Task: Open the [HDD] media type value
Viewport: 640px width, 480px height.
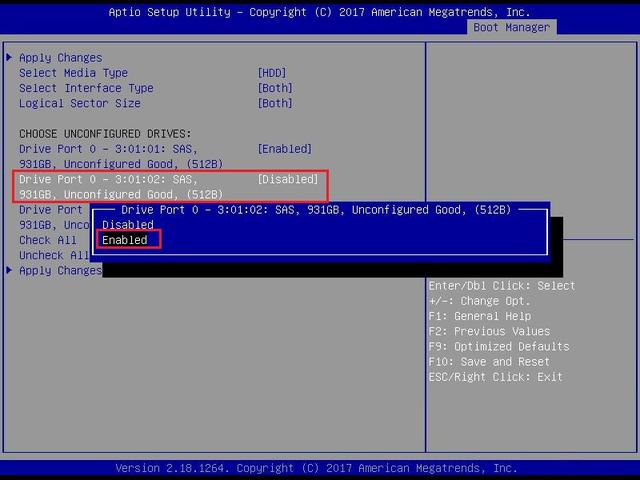Action: 271,73
